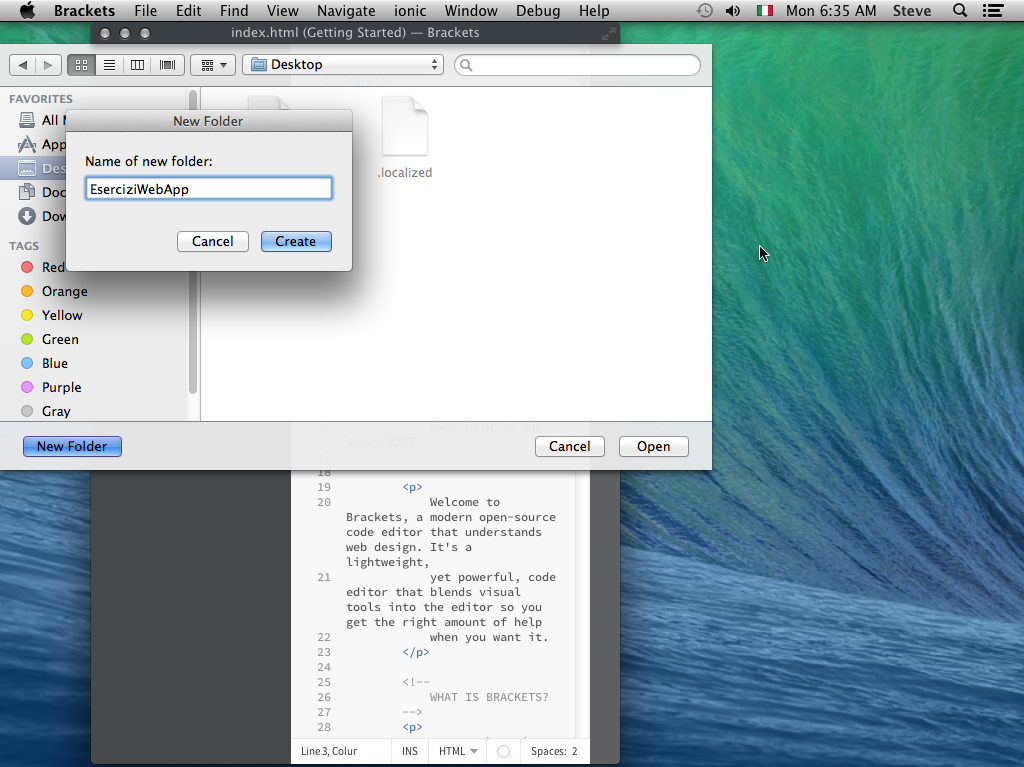Go back with the left arrow button

(x=23, y=65)
